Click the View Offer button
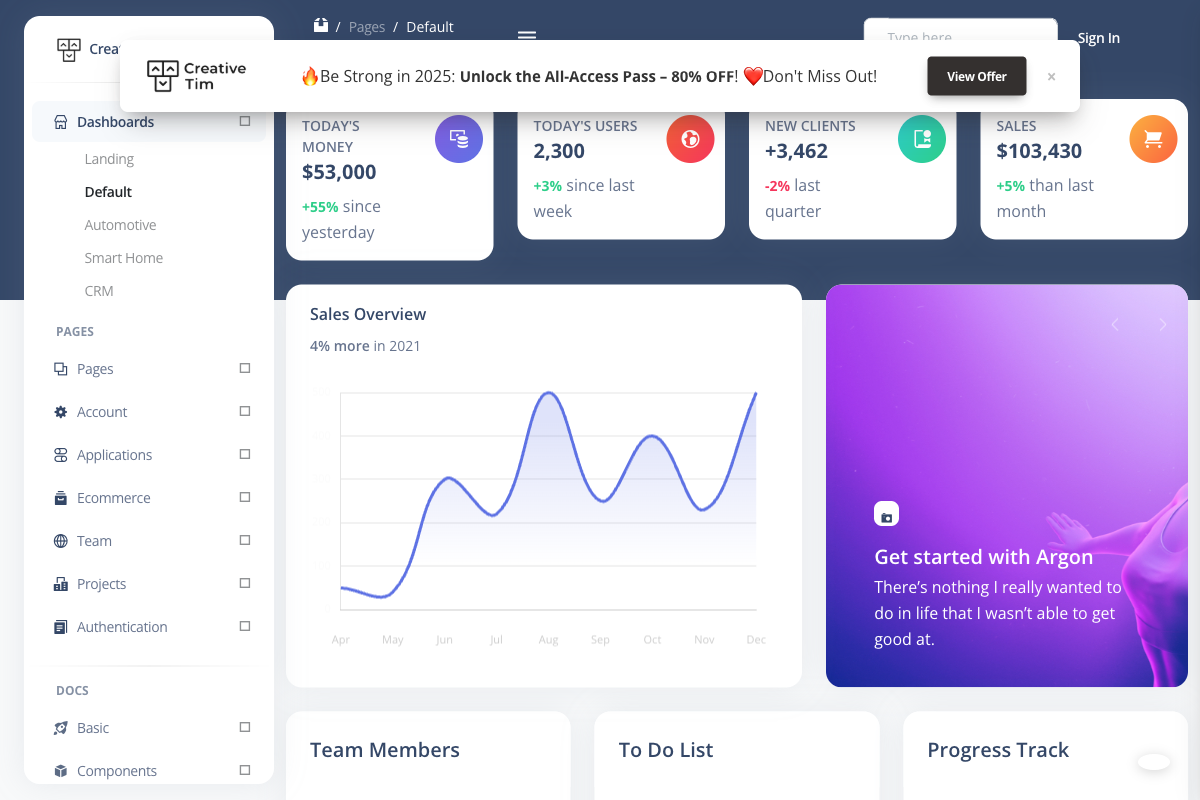The height and width of the screenshot is (800, 1200). tap(976, 75)
